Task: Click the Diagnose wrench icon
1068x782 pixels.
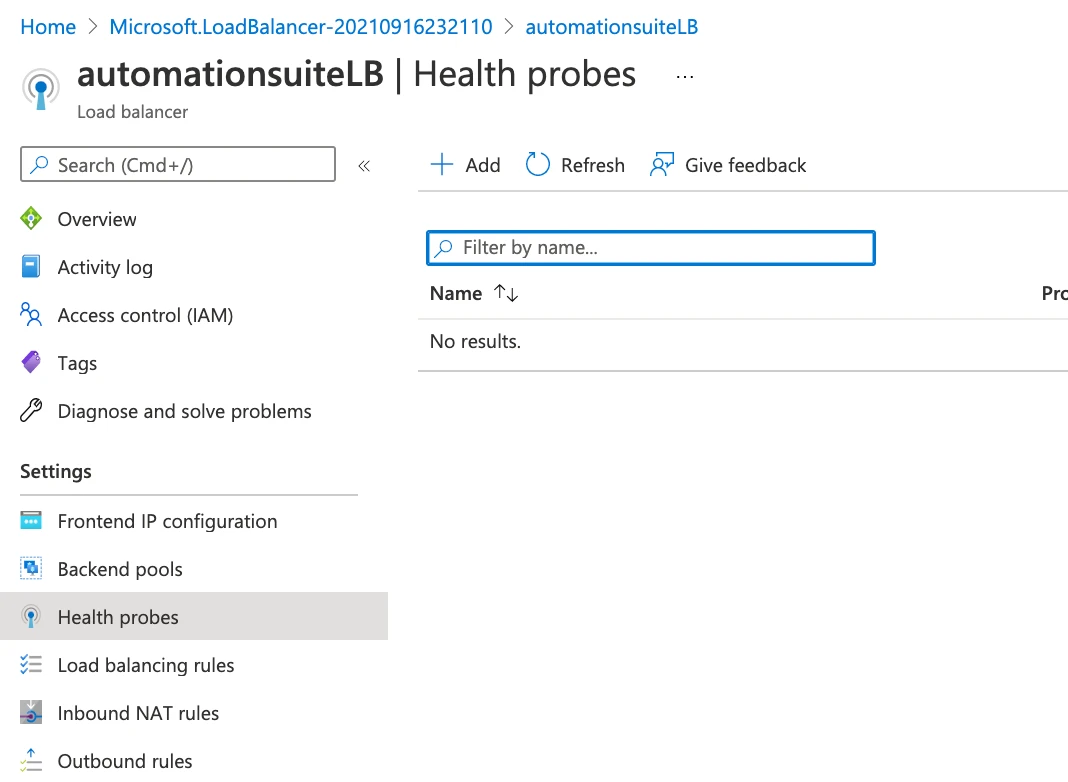Action: pos(31,411)
